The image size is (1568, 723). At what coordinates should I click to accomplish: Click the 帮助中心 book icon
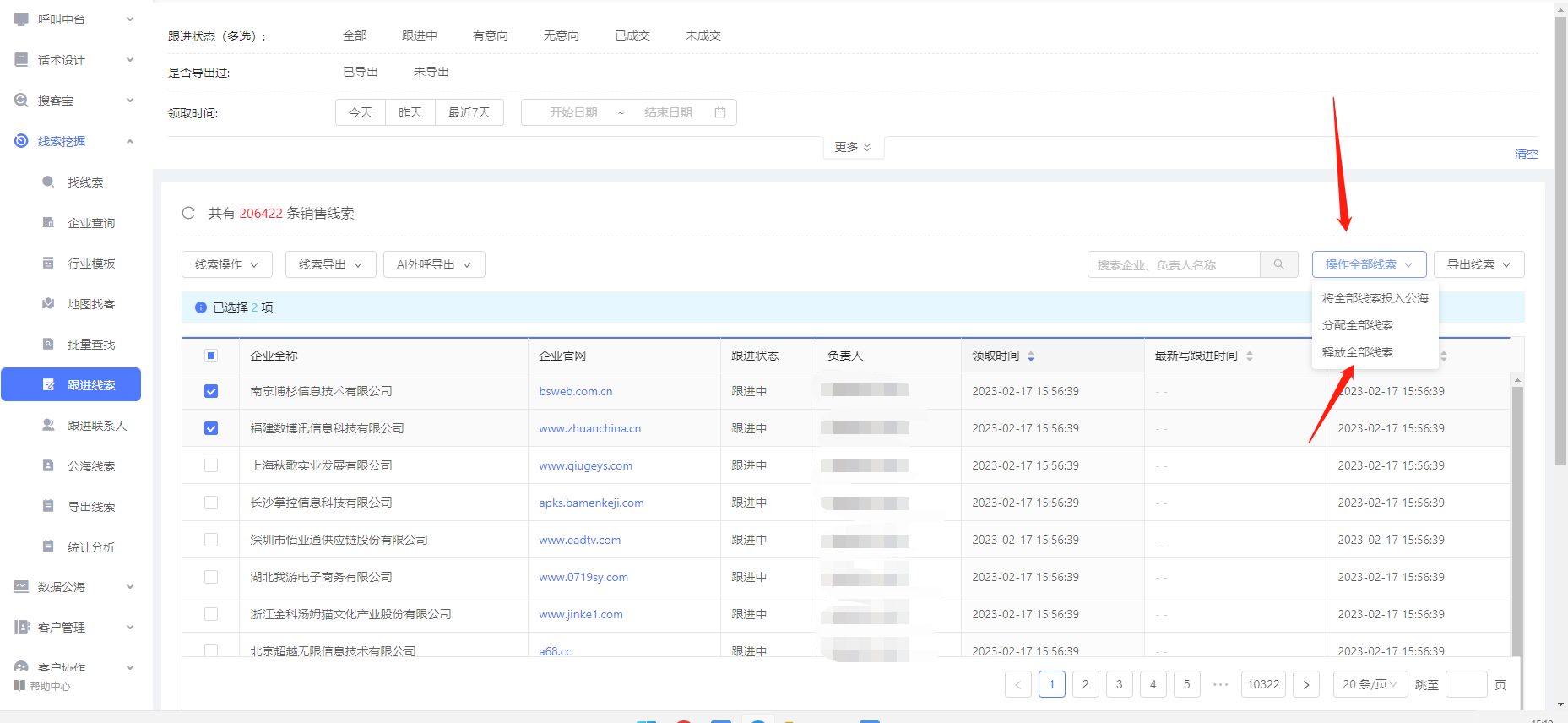click(19, 686)
